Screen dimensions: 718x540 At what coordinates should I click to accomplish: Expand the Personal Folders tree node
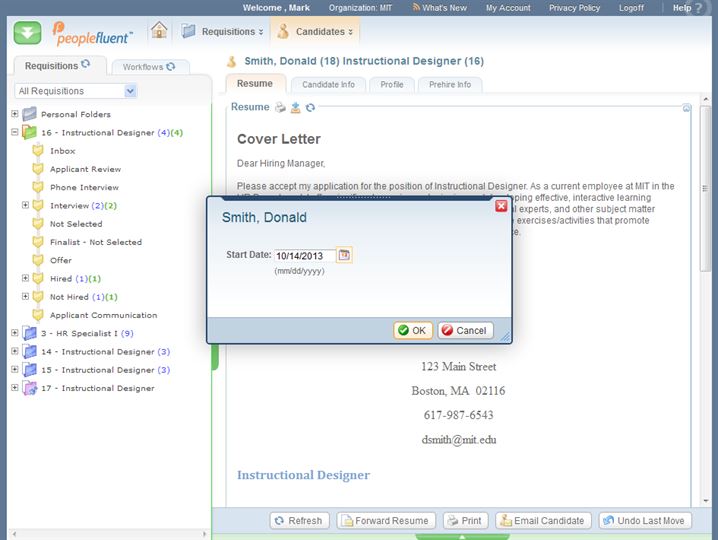click(14, 114)
